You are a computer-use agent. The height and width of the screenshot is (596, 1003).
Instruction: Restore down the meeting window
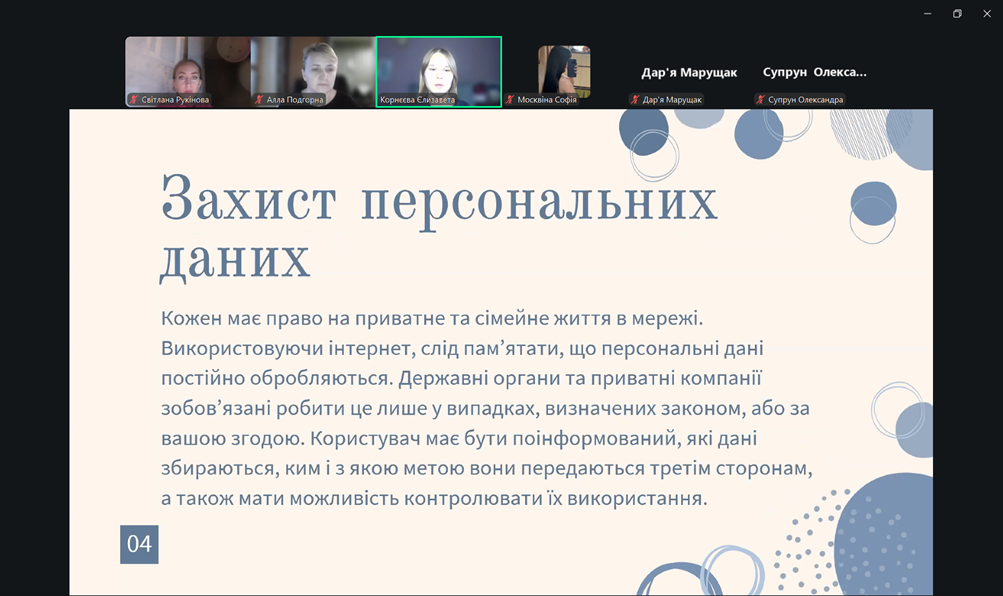click(957, 14)
